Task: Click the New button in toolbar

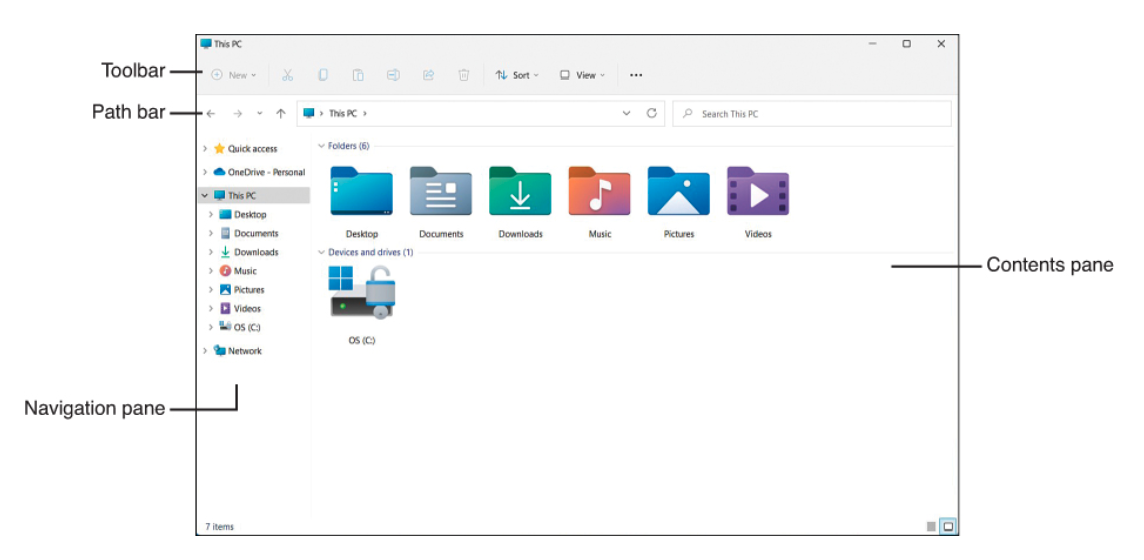Action: 234,75
